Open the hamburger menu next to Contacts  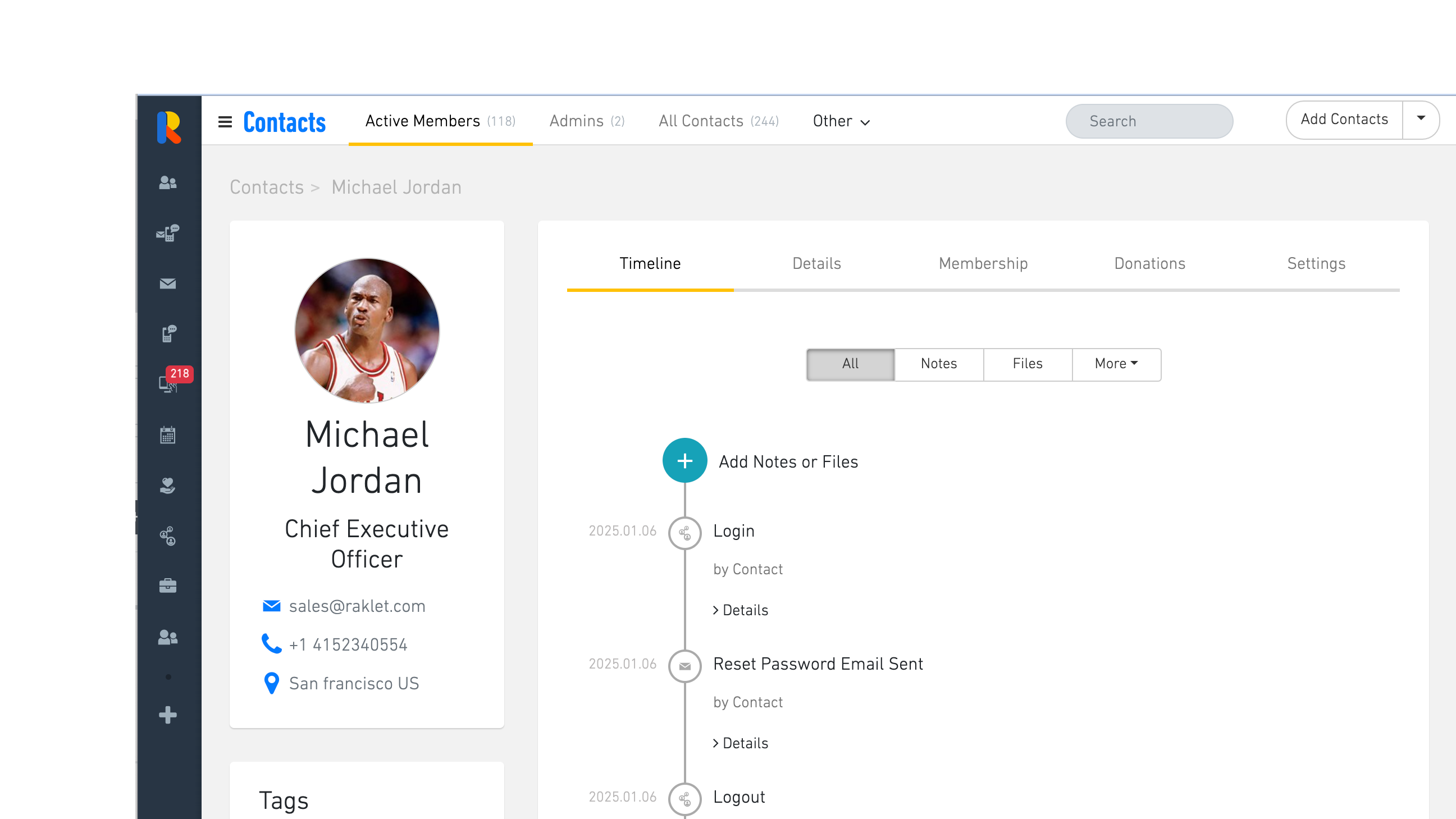tap(225, 121)
